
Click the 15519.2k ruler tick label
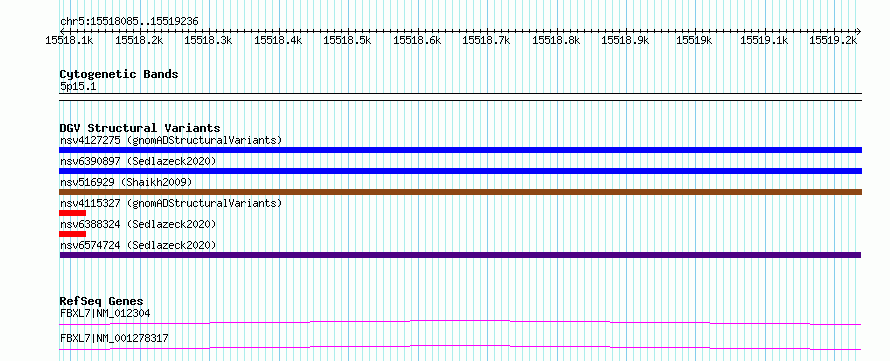click(834, 40)
